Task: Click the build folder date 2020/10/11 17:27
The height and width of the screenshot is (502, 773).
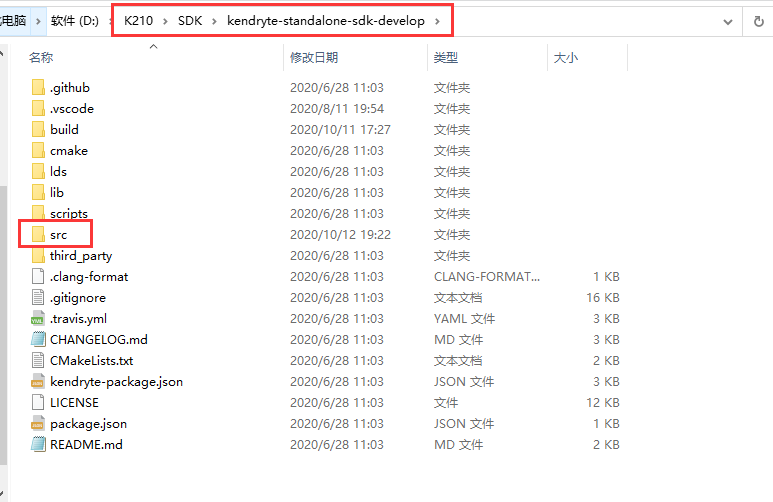Action: tap(340, 130)
